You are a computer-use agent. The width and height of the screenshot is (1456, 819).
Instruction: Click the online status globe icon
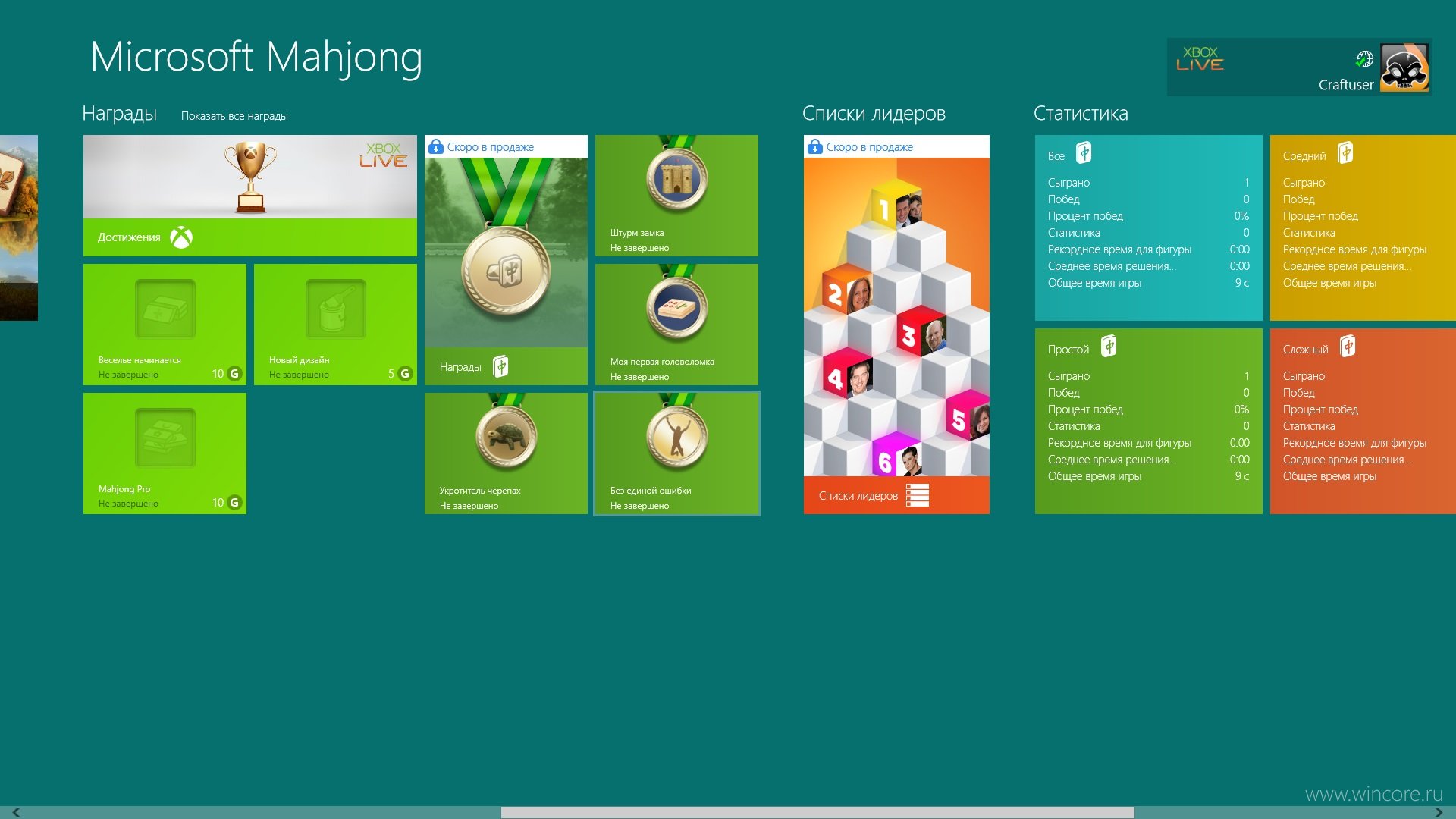tap(1364, 58)
